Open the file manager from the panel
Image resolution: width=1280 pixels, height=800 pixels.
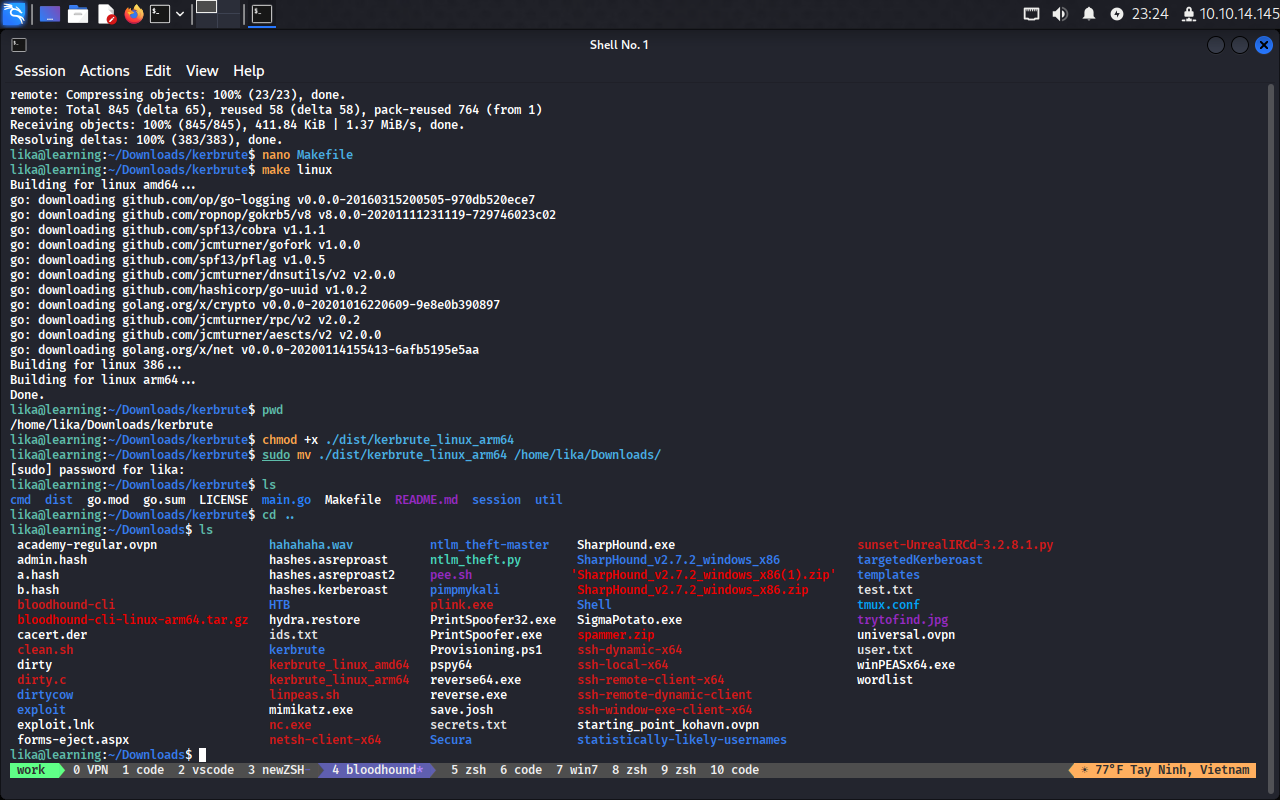tap(78, 14)
